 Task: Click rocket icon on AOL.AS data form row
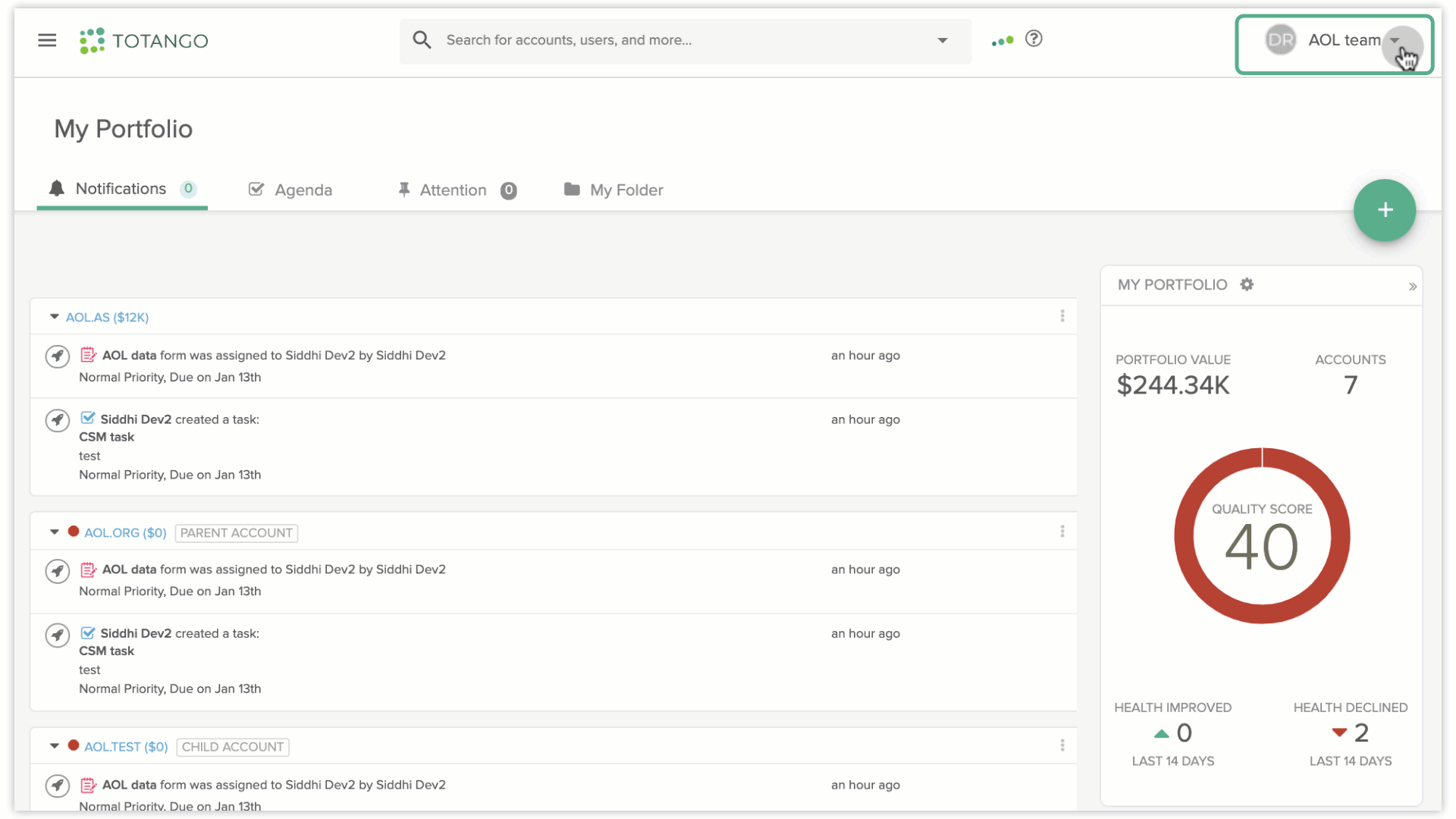pyautogui.click(x=58, y=356)
